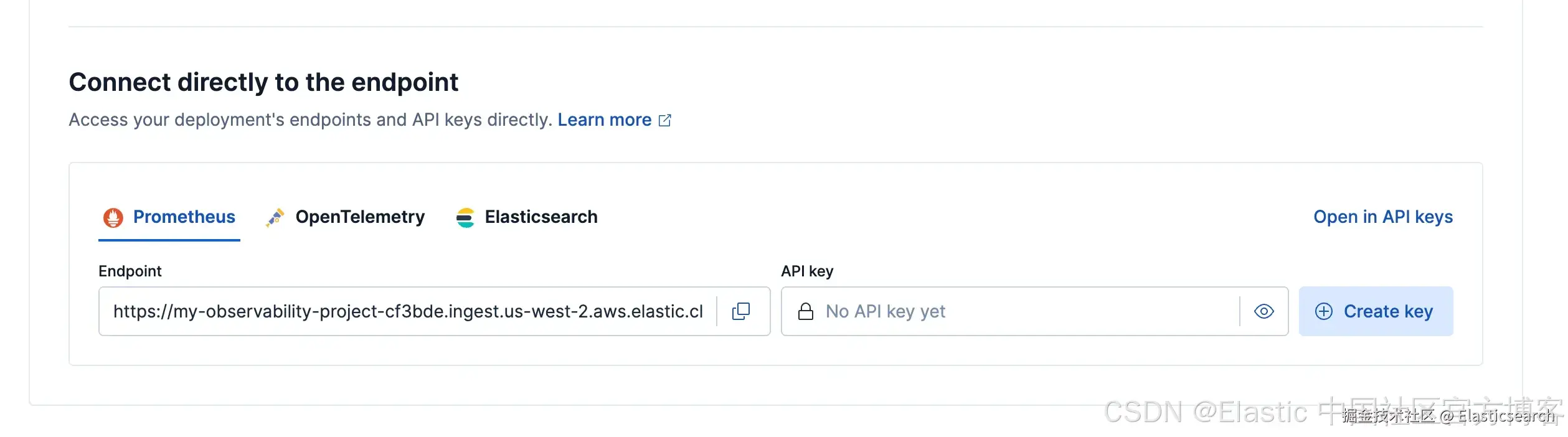Click the OpenTelemetry telescope icon

tap(275, 217)
